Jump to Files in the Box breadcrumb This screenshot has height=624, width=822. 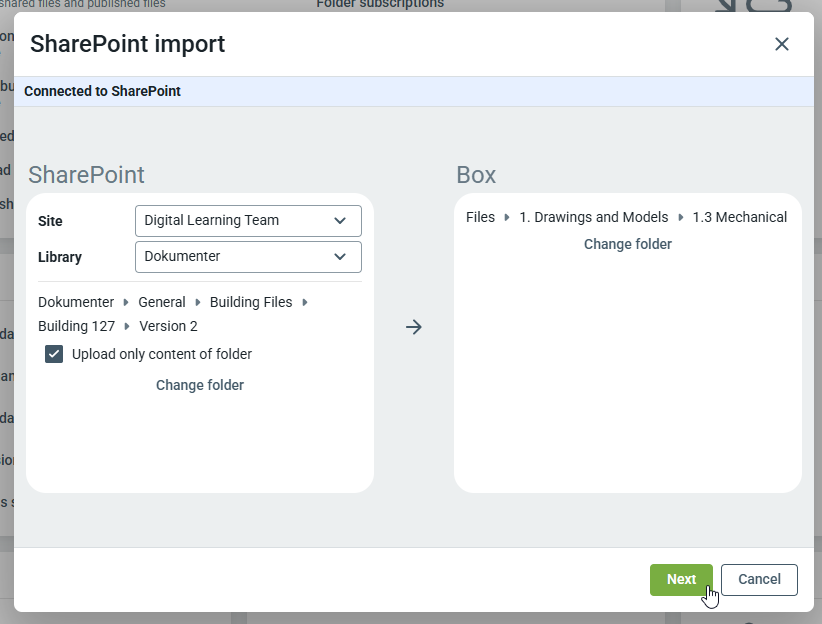tap(480, 217)
